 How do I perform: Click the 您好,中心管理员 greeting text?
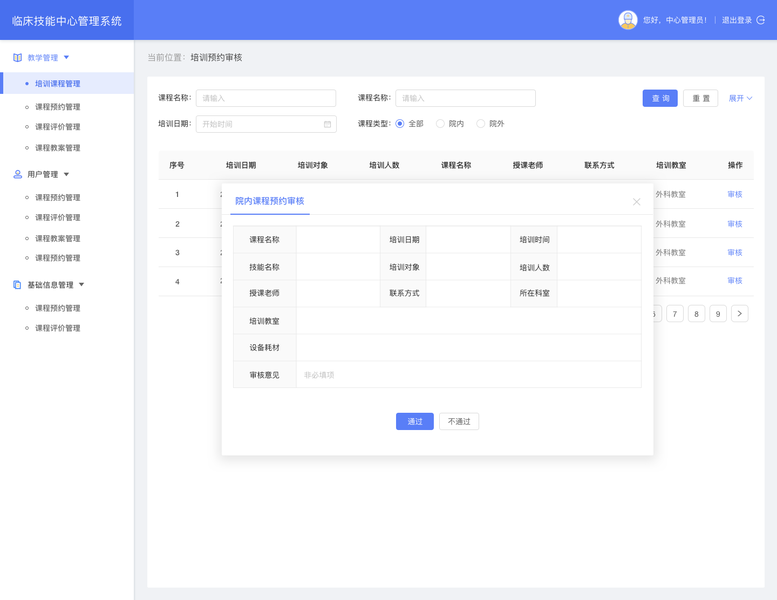674,20
